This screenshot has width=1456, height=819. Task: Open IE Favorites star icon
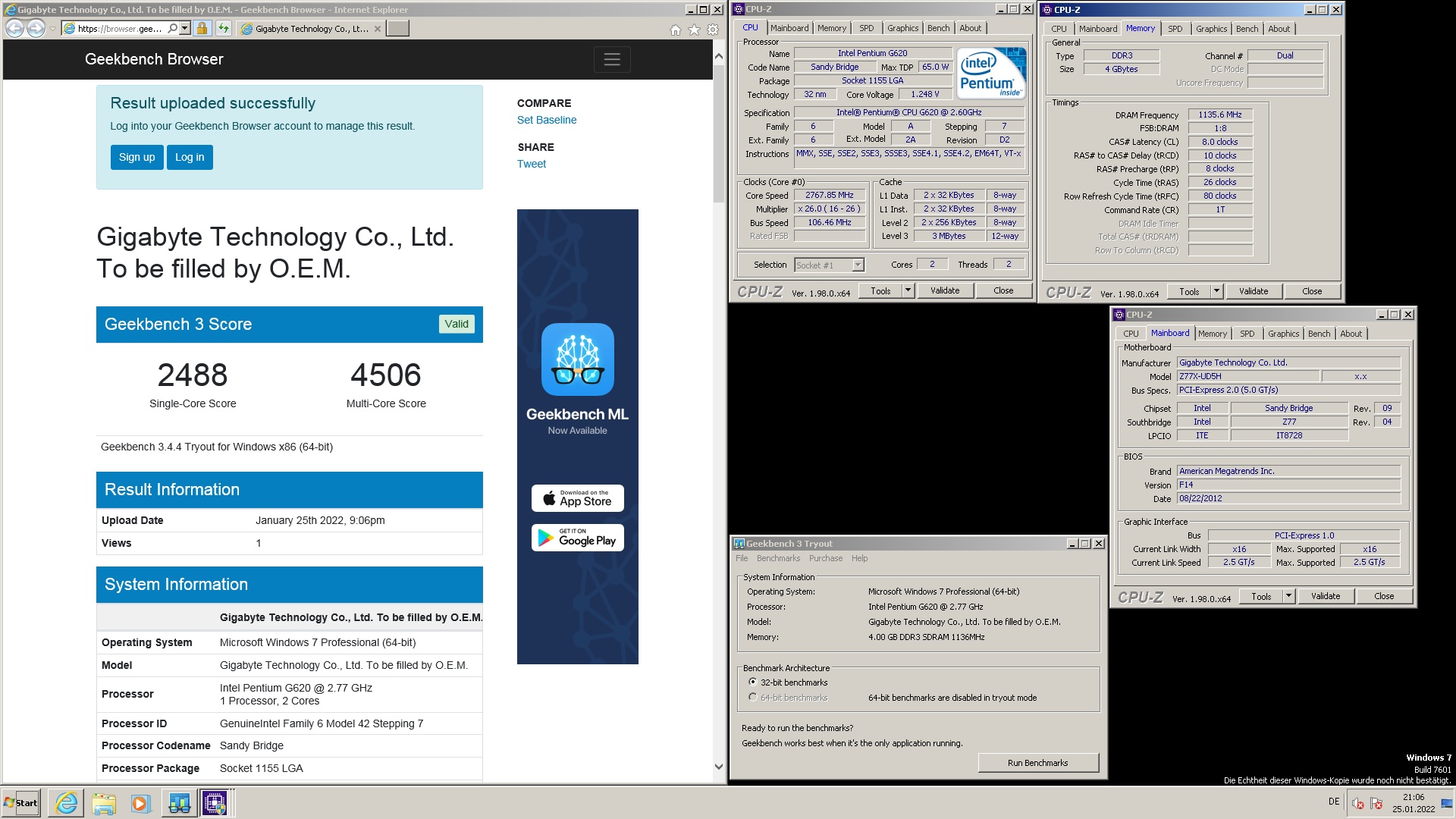pyautogui.click(x=694, y=30)
